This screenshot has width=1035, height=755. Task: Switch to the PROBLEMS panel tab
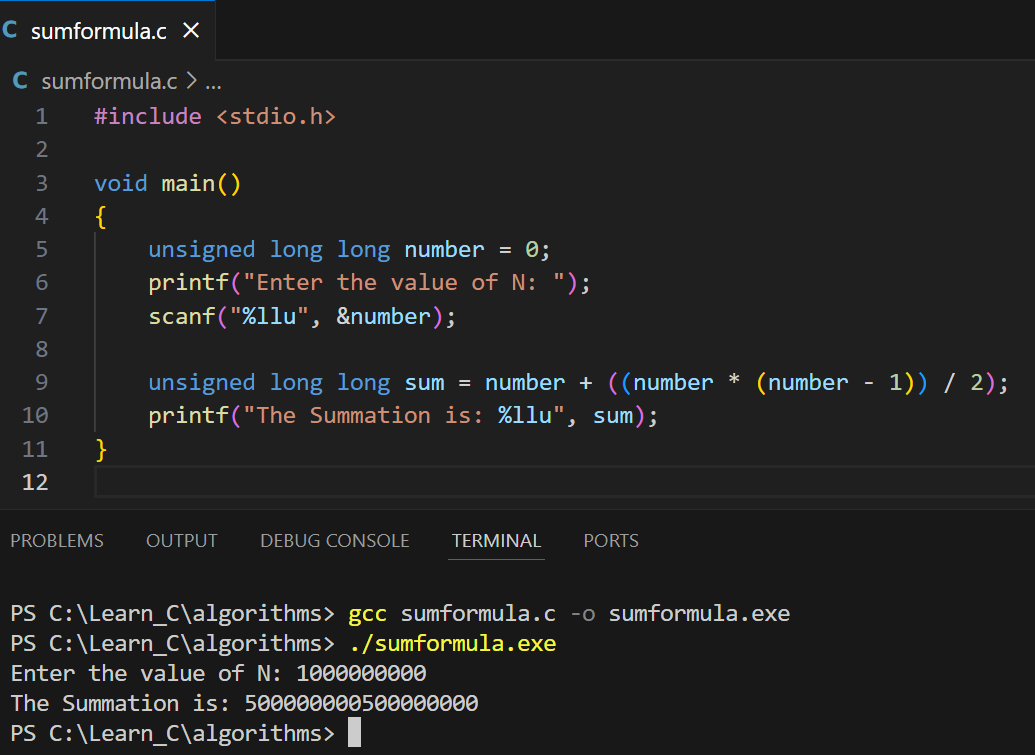point(57,541)
